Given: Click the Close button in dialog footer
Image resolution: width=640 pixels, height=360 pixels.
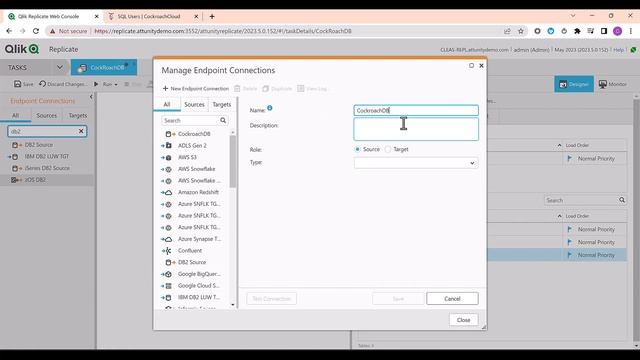Looking at the screenshot, I should (x=463, y=320).
